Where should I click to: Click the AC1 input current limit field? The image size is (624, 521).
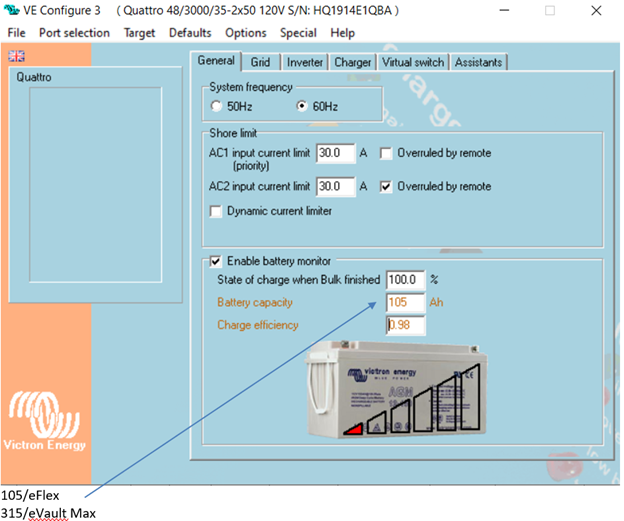[x=335, y=153]
